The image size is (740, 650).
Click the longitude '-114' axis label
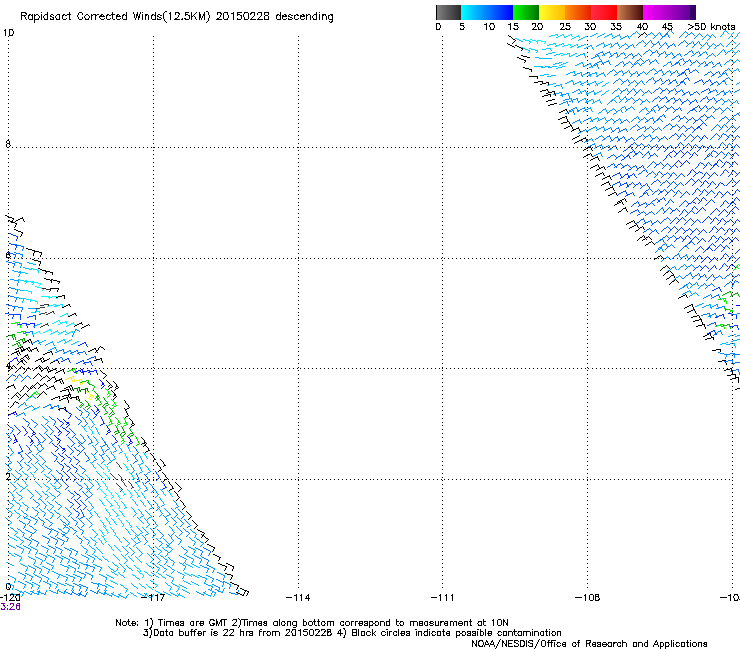[x=298, y=598]
